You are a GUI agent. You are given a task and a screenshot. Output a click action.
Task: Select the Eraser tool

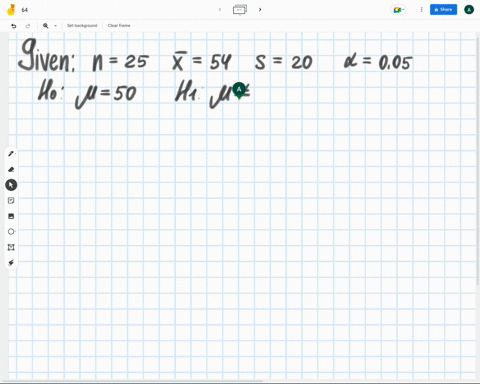click(11, 169)
